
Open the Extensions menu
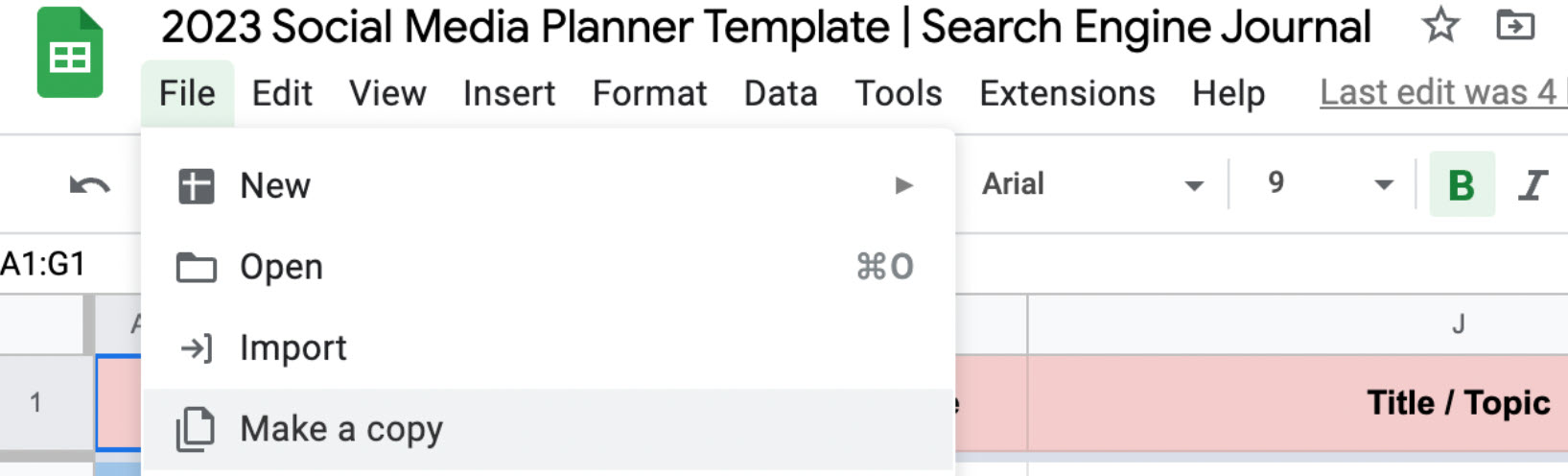(1067, 93)
